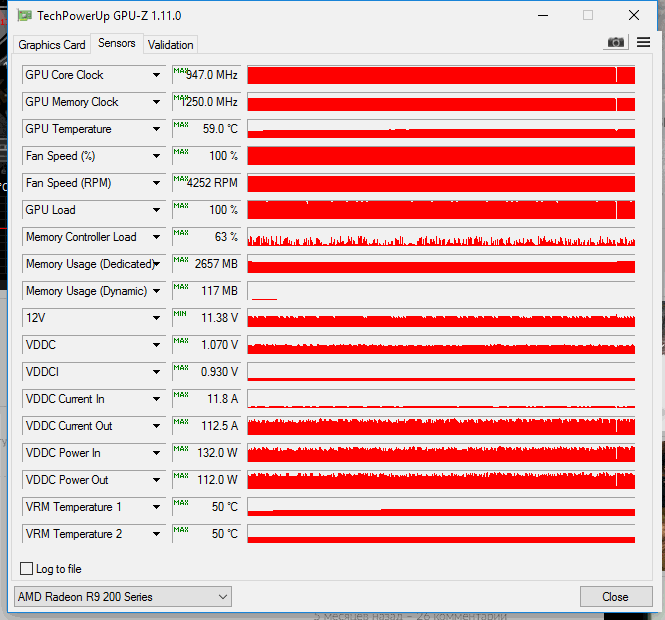Open the VDDCI sensor dropdown

[156, 372]
